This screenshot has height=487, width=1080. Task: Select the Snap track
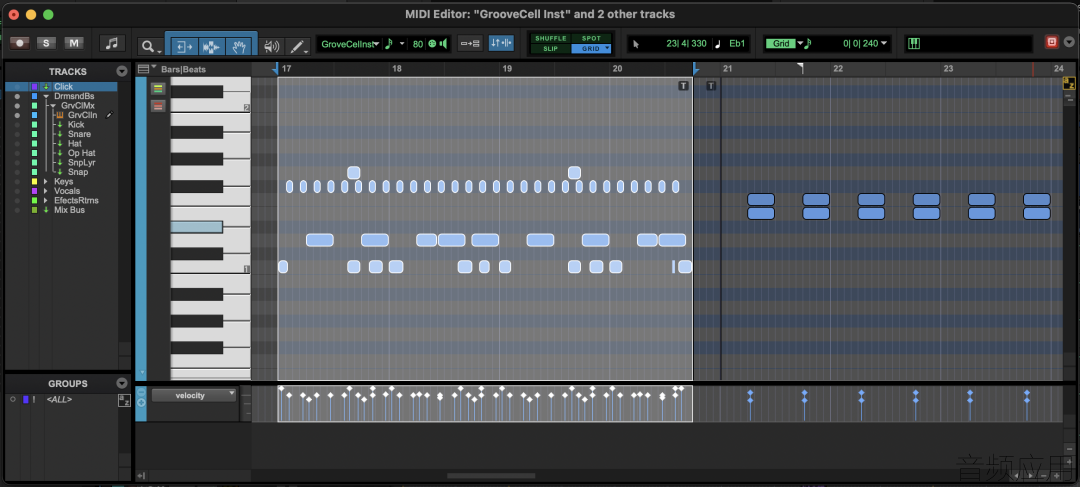(x=78, y=172)
